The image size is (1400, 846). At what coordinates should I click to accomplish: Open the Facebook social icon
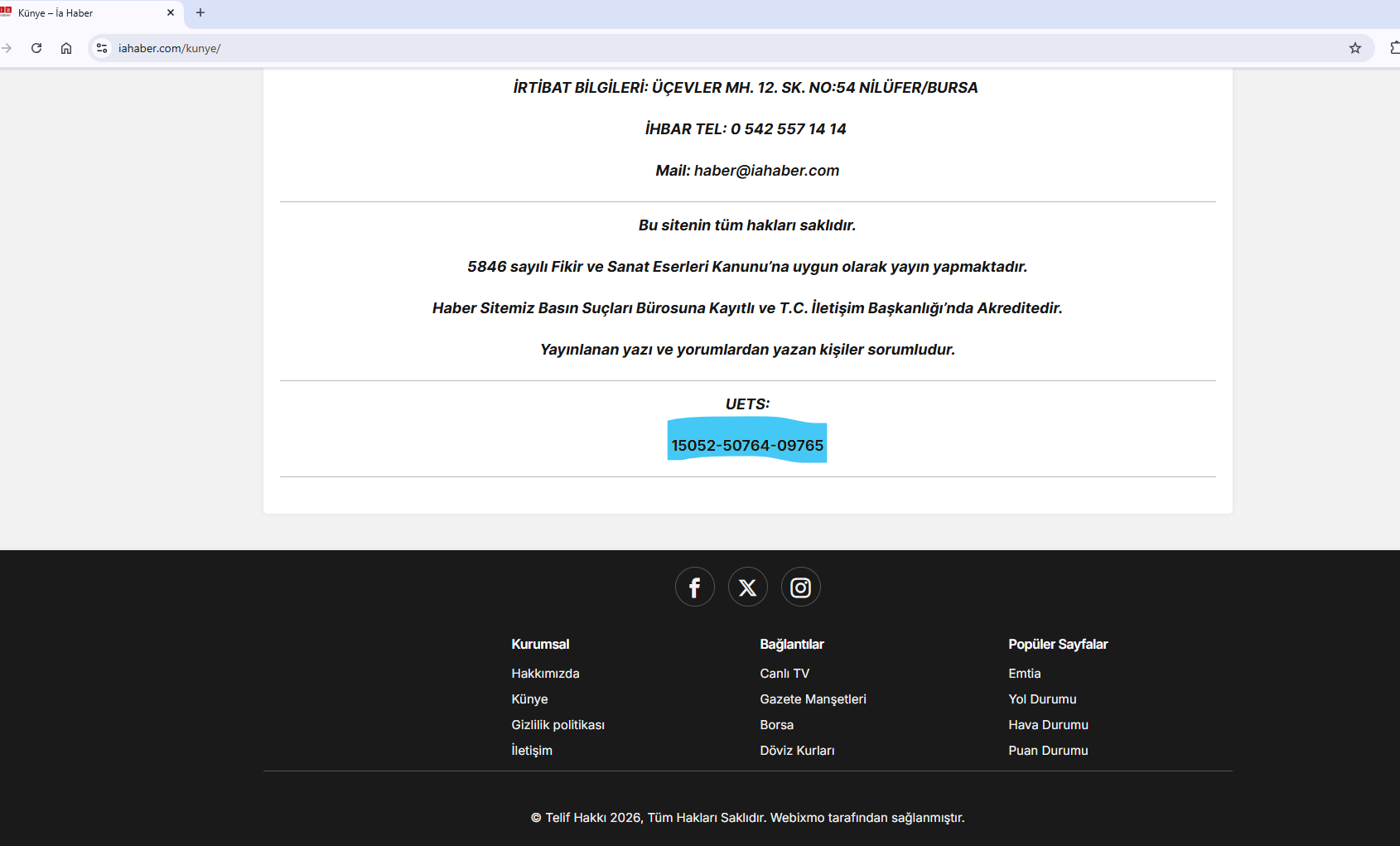[x=694, y=587]
